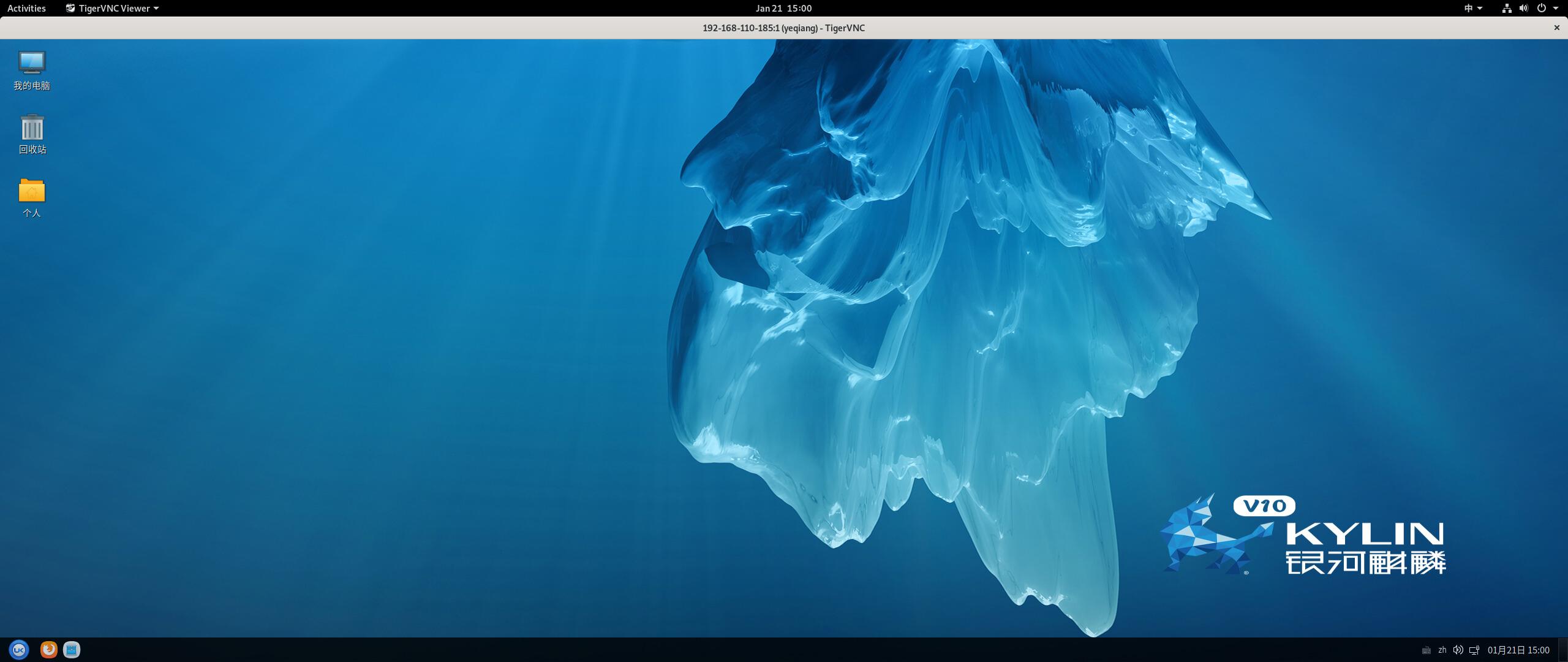The width and height of the screenshot is (1568, 662).
Task: Click the show desktop strip at taskbar end
Action: point(1563,650)
